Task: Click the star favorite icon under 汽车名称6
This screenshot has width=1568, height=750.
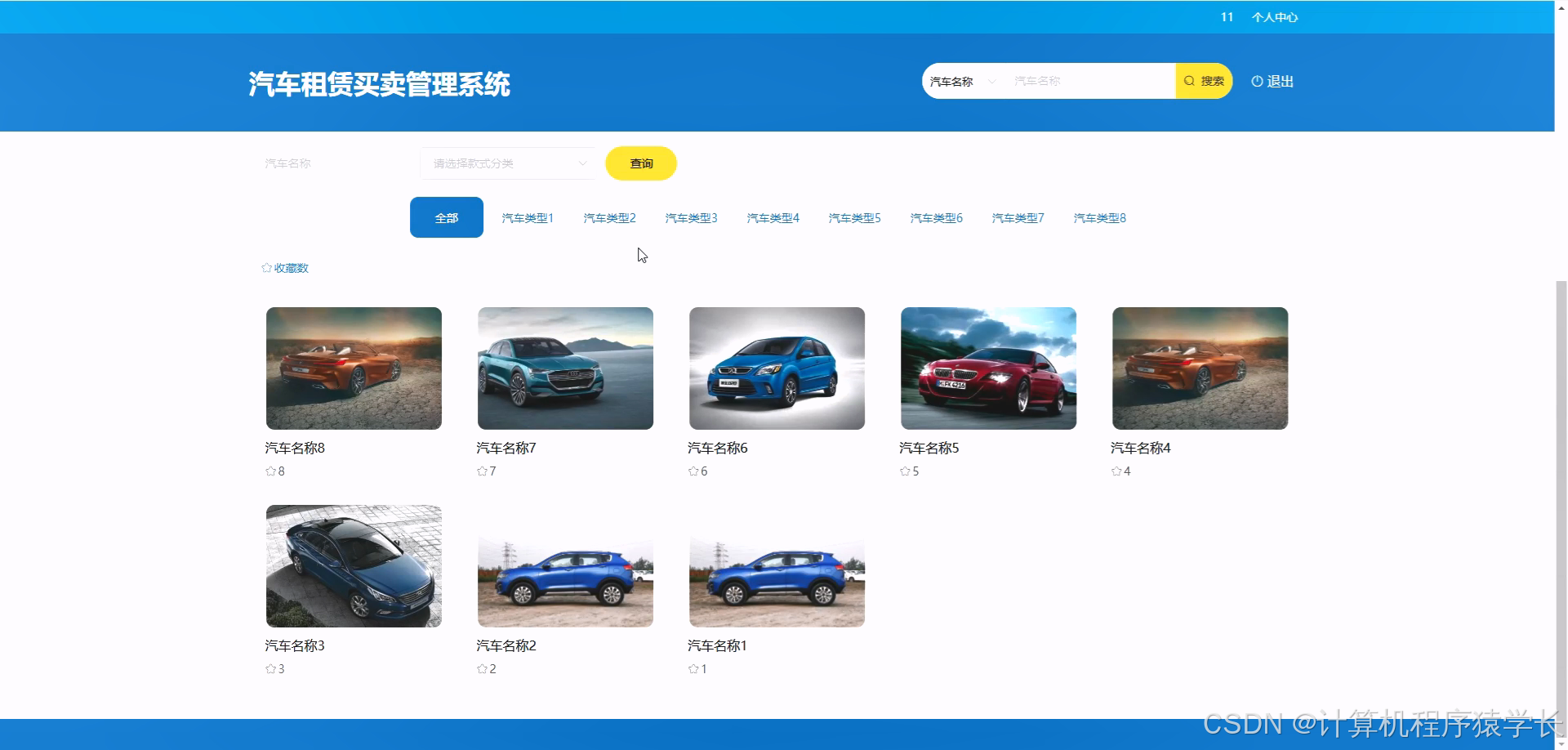Action: (692, 471)
